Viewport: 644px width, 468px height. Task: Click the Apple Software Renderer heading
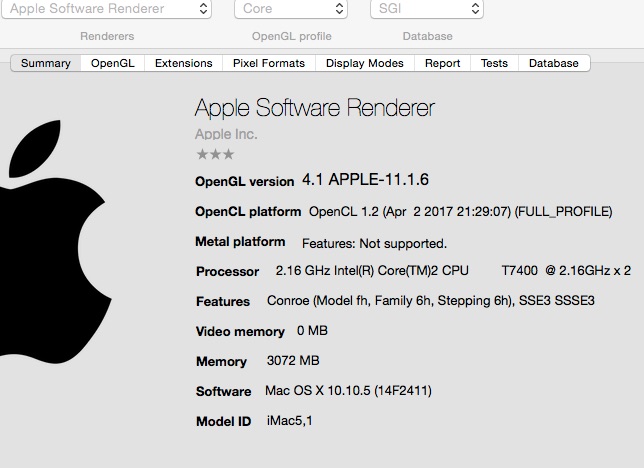click(x=315, y=108)
